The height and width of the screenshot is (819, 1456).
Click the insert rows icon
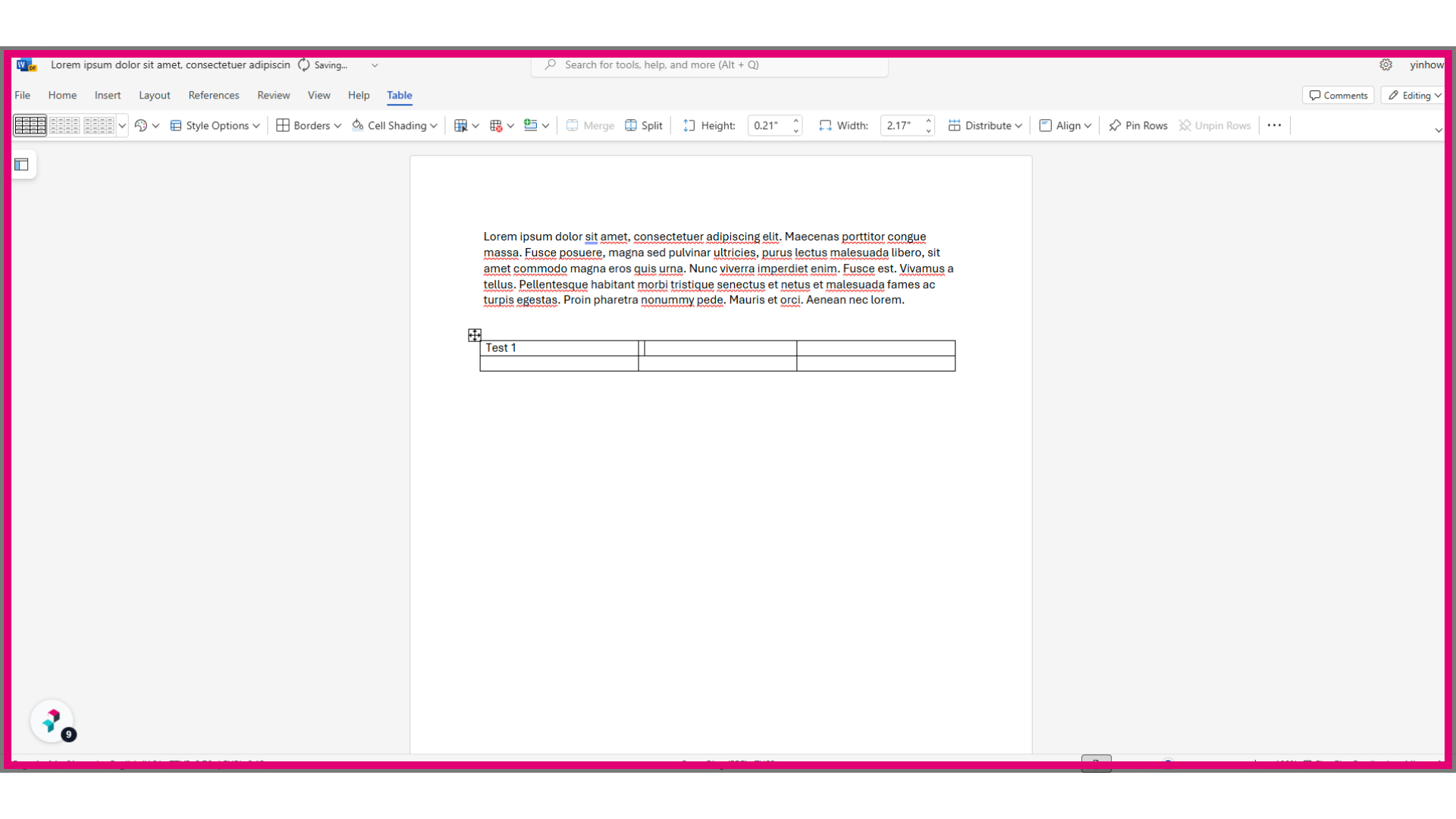coord(531,126)
